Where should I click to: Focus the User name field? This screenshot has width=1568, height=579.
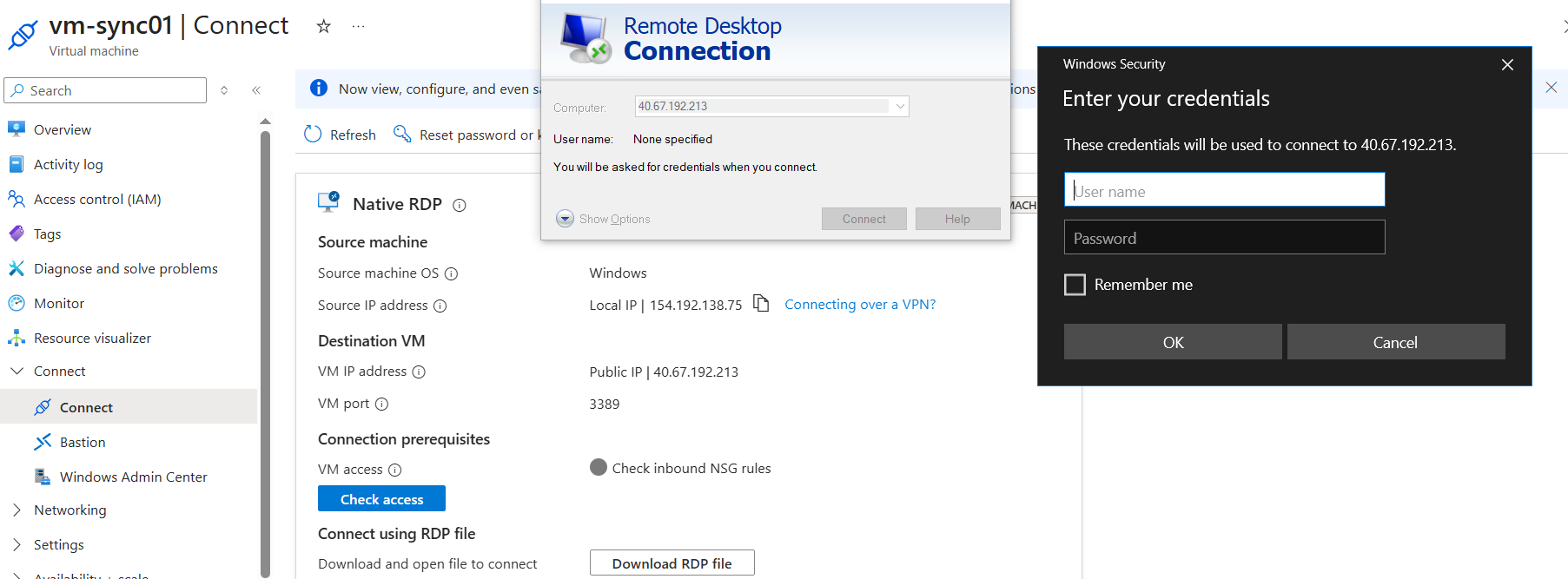tap(1224, 190)
